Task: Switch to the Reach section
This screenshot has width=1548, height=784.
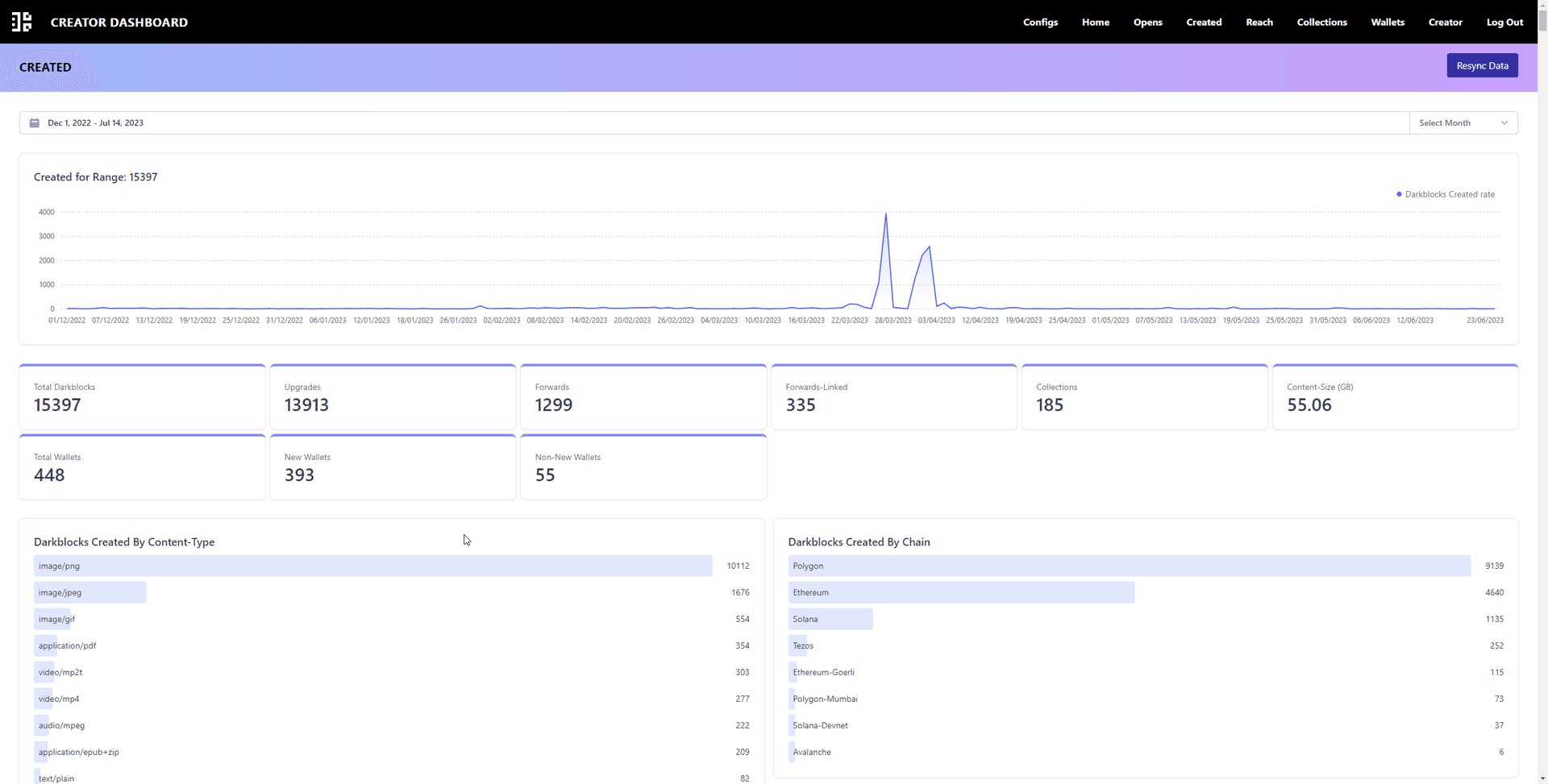Action: pyautogui.click(x=1259, y=23)
